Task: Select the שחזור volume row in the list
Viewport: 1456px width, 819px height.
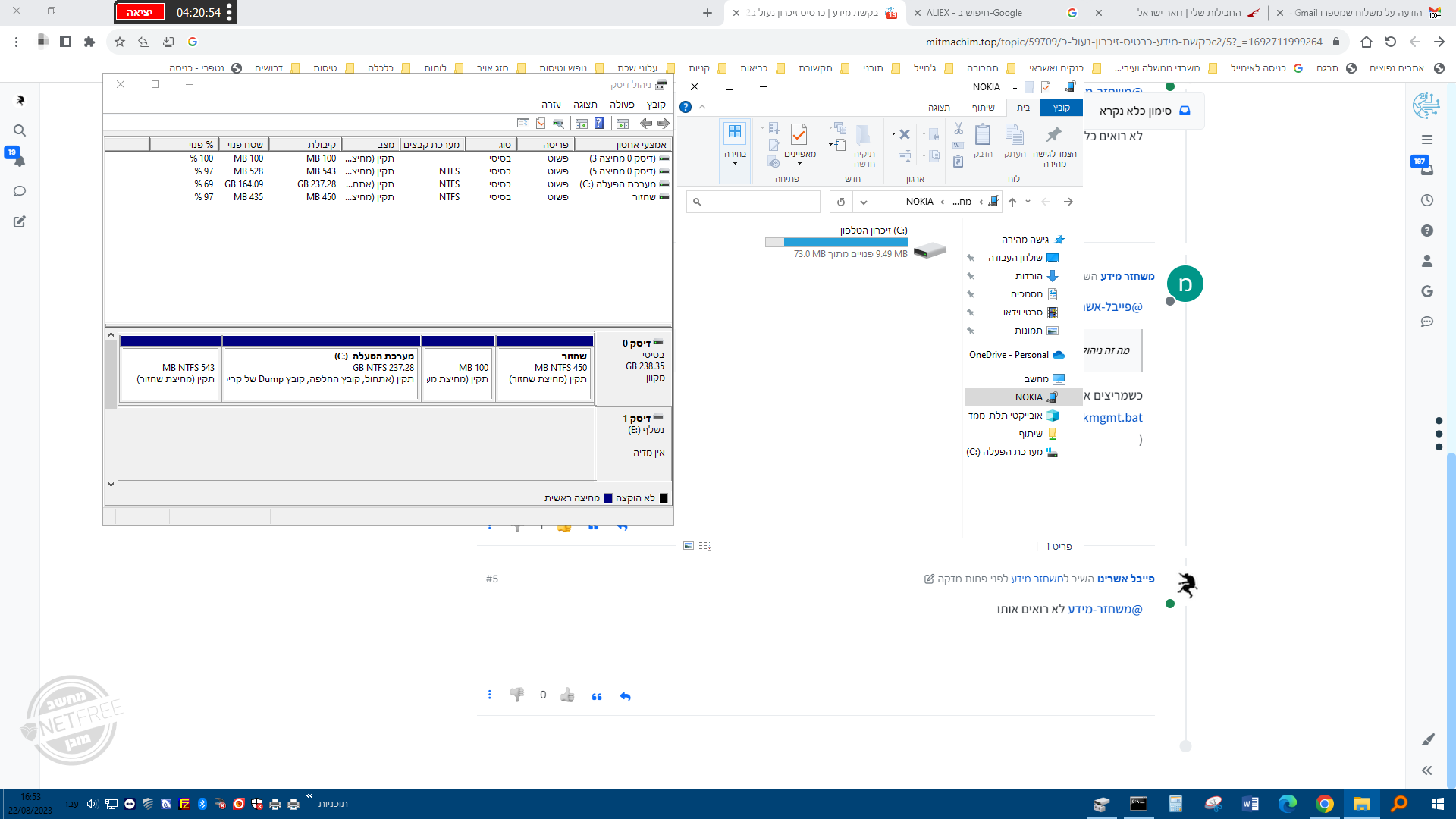Action: tap(388, 197)
